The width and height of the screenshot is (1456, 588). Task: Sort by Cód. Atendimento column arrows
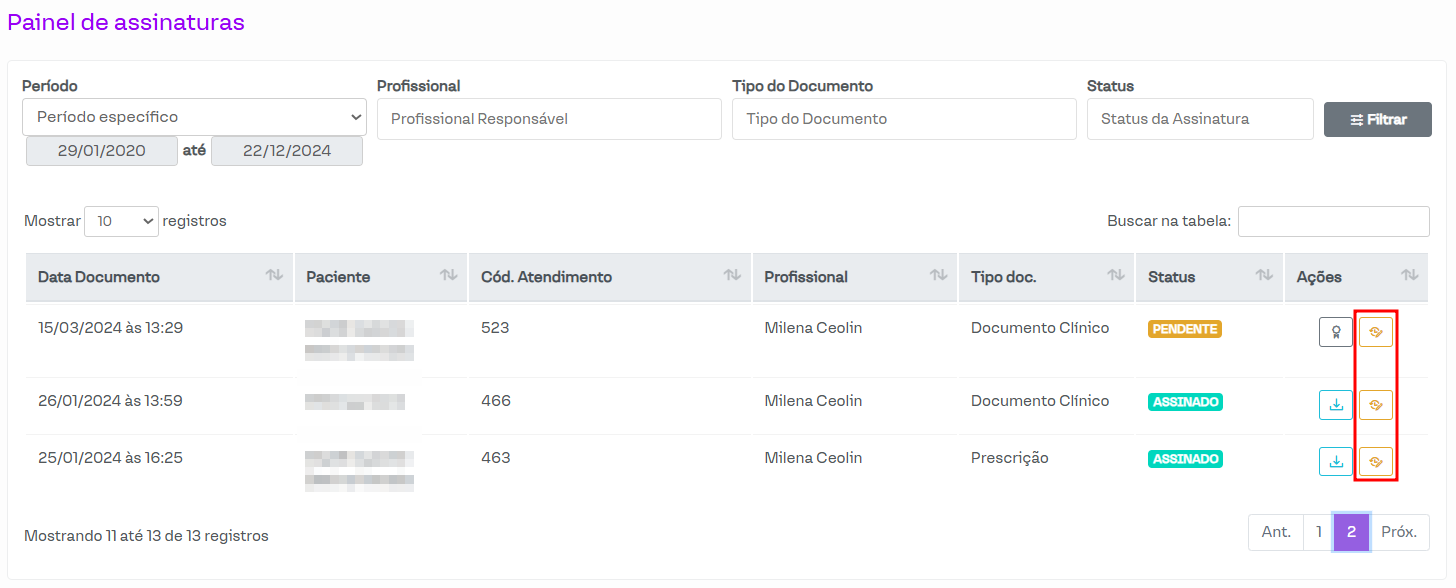(x=732, y=276)
